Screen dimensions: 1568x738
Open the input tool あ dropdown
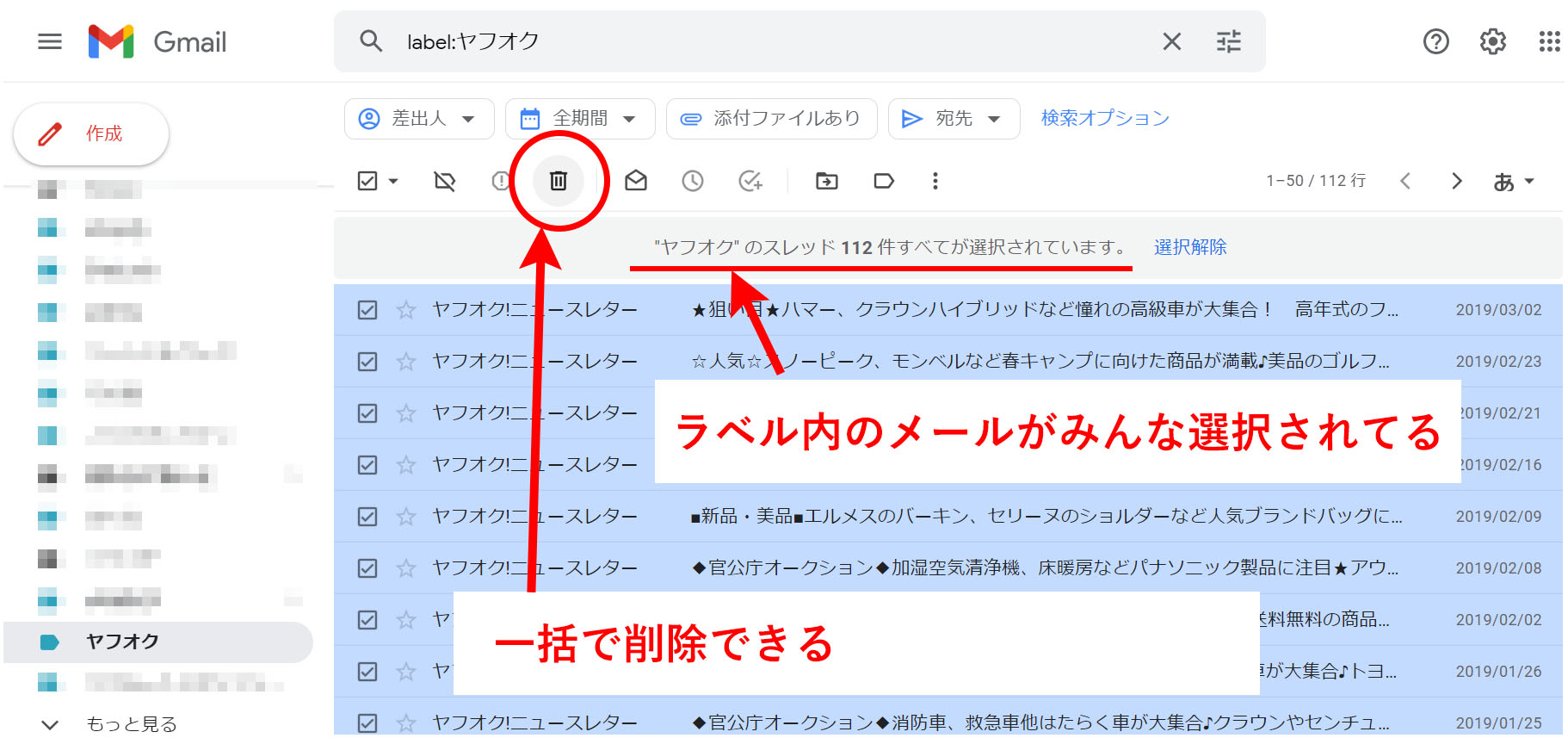pos(1514,182)
